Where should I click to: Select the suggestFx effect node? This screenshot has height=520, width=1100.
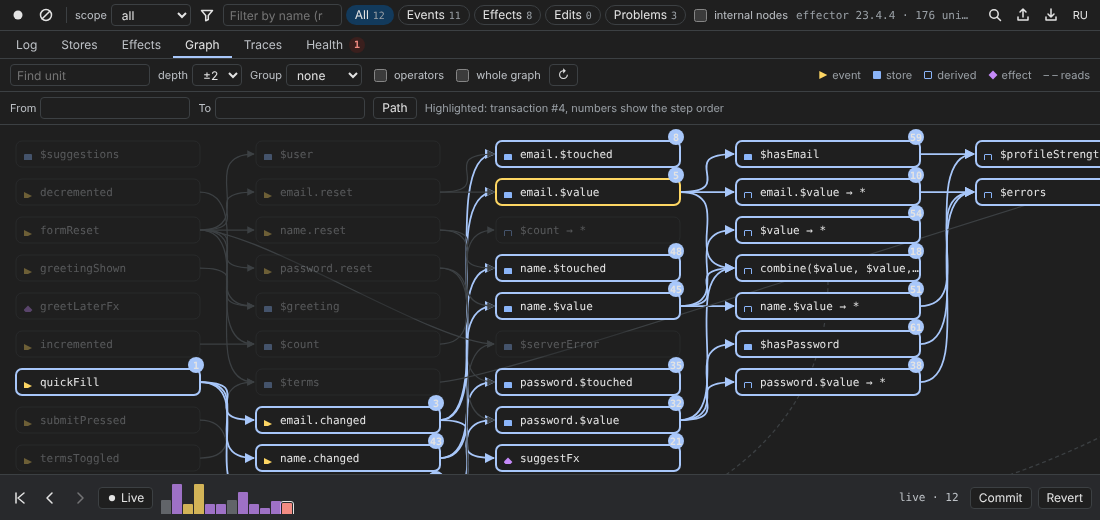click(x=587, y=458)
